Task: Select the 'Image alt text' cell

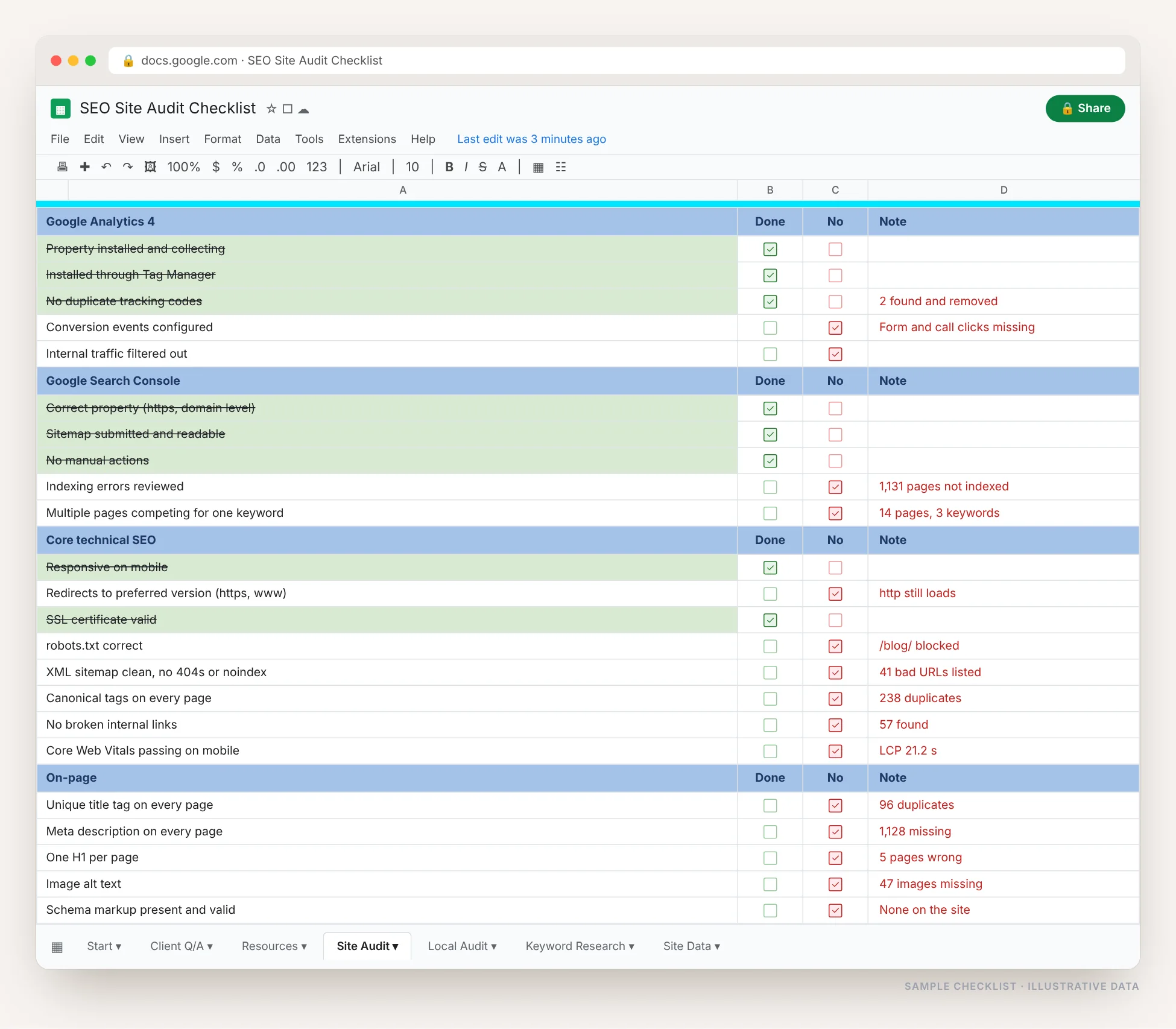Action: pyautogui.click(x=387, y=884)
